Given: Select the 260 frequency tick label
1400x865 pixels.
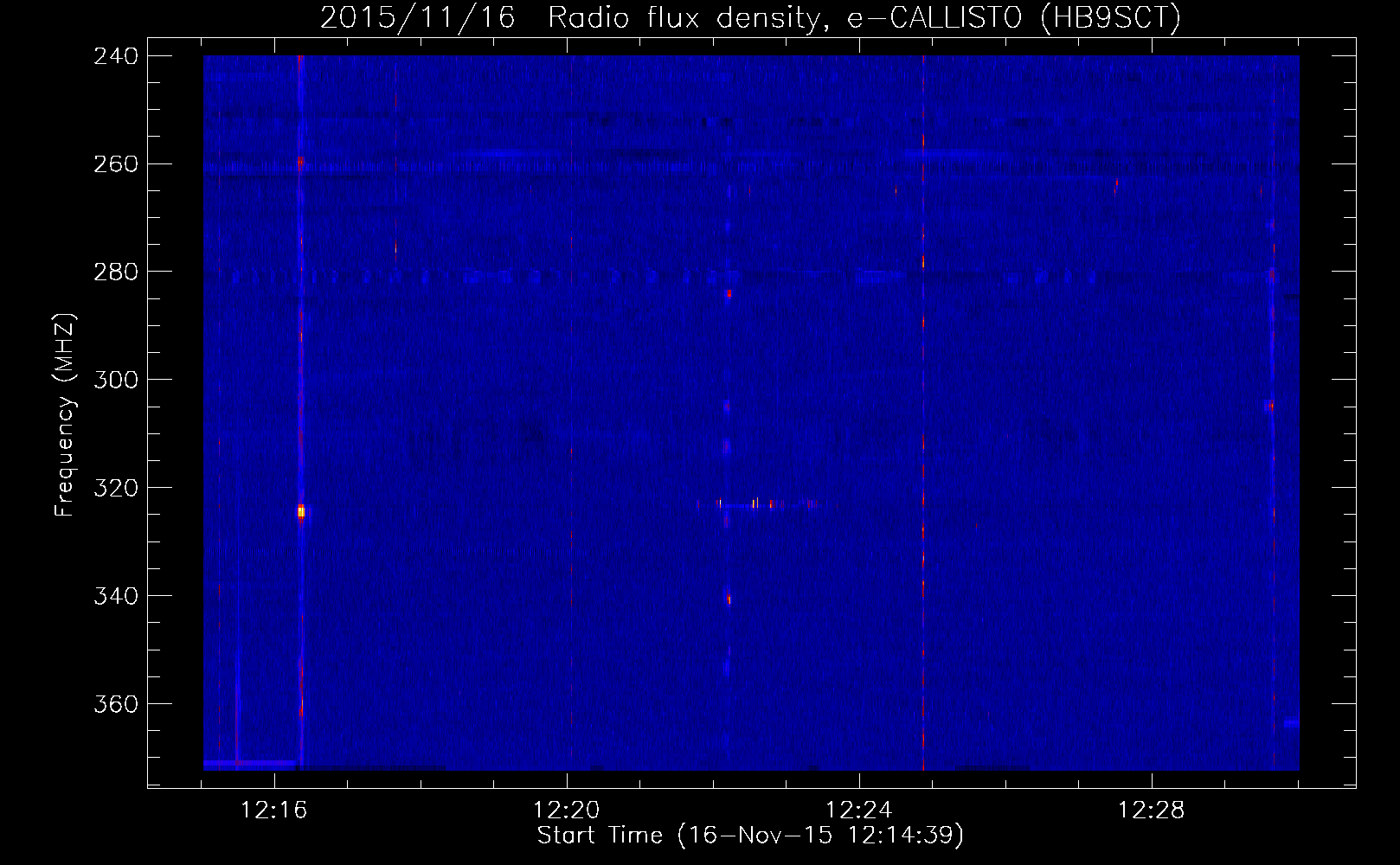Looking at the screenshot, I should click(115, 163).
